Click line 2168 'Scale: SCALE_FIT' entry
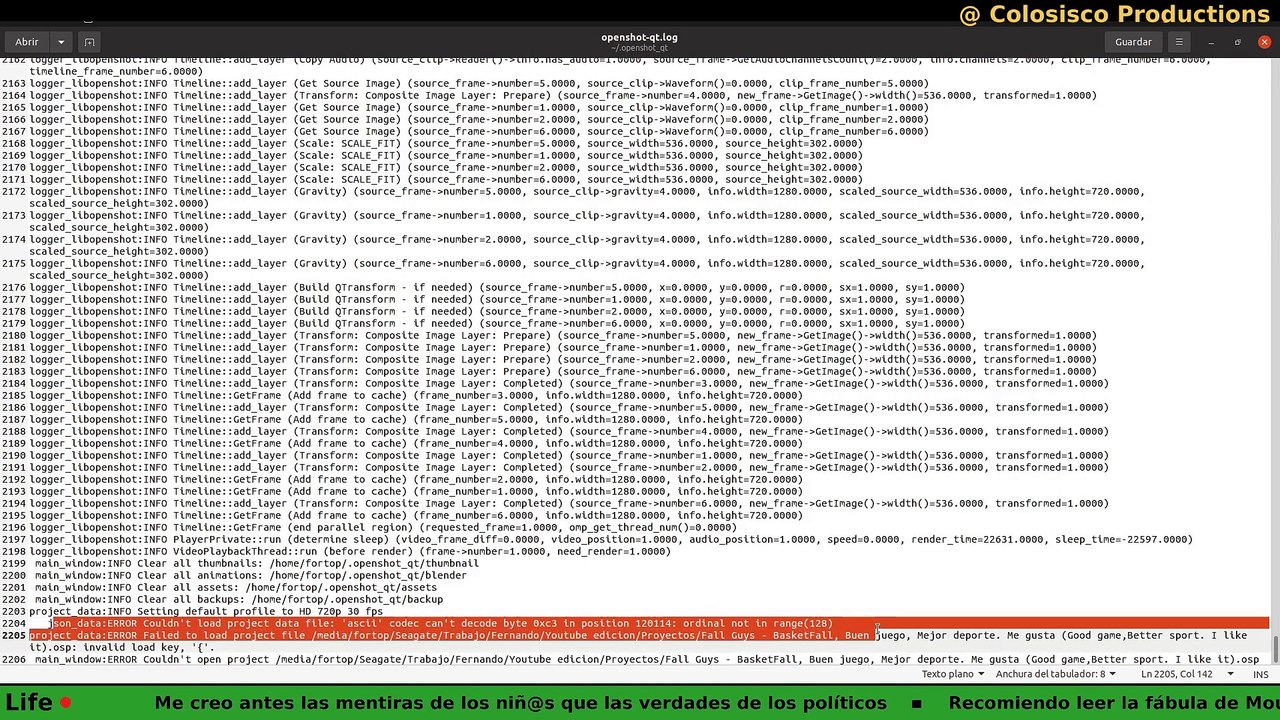The height and width of the screenshot is (720, 1280). 446,143
